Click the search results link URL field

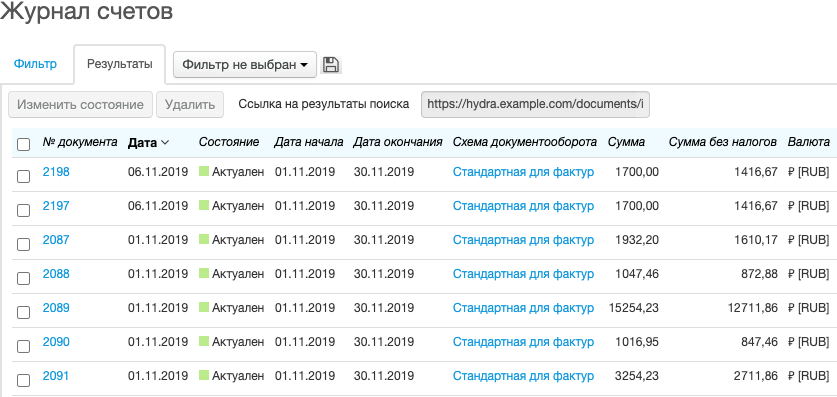point(535,104)
